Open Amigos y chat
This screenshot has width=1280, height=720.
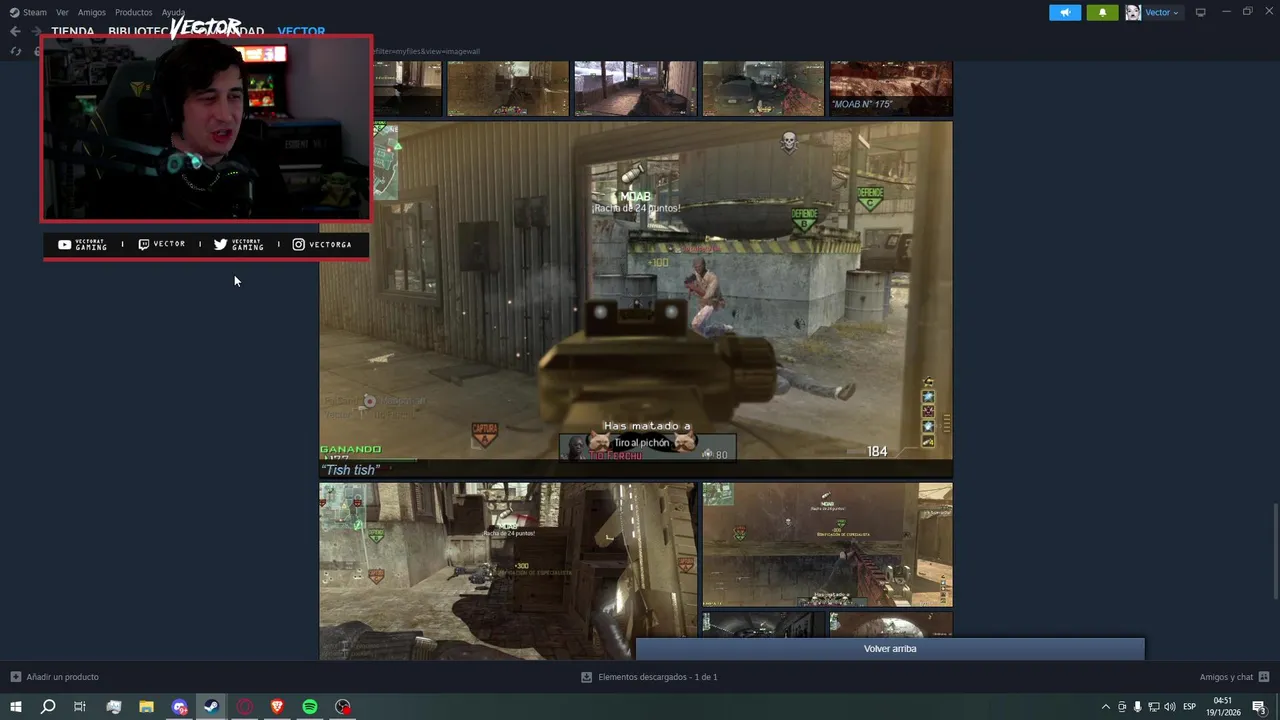click(x=1226, y=677)
